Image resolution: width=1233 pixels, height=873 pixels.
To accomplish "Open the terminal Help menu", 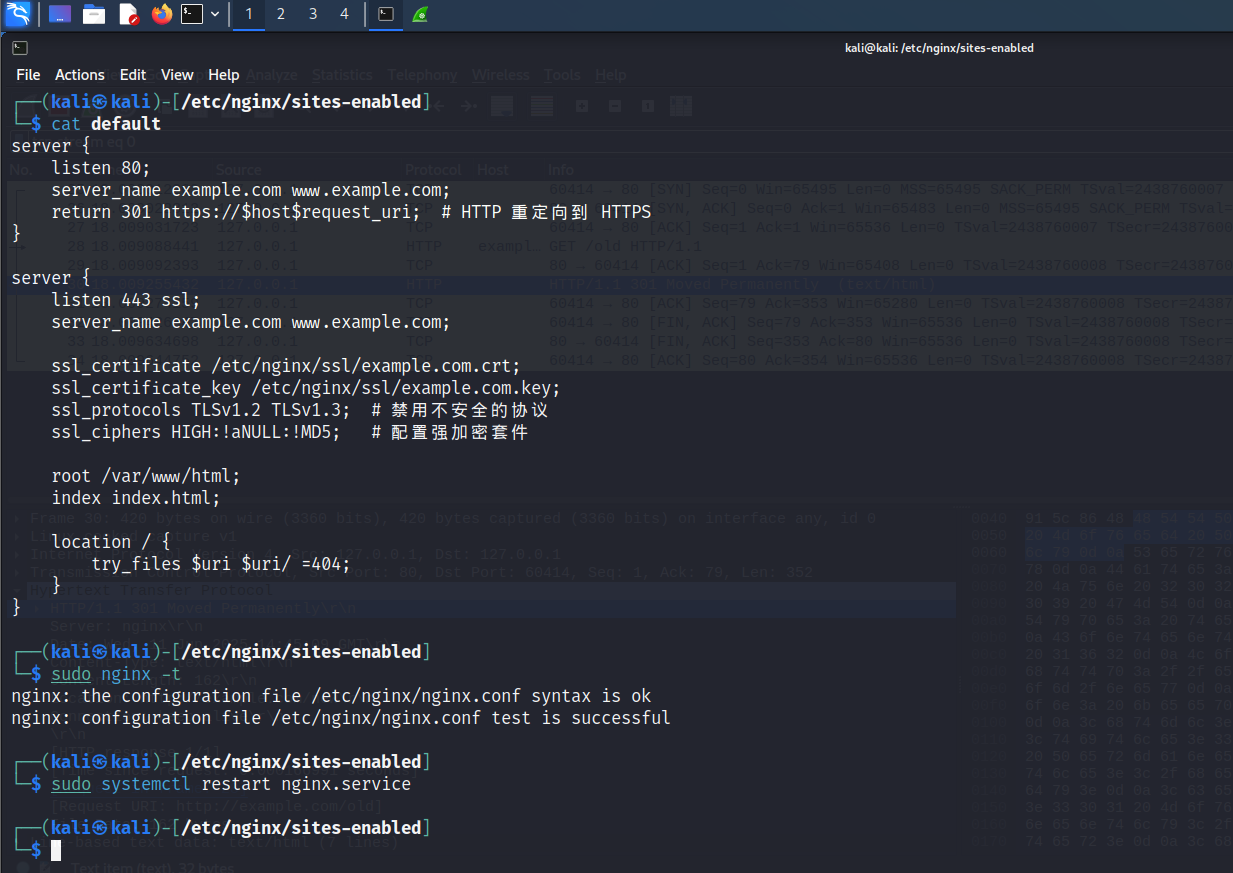I will pos(224,75).
